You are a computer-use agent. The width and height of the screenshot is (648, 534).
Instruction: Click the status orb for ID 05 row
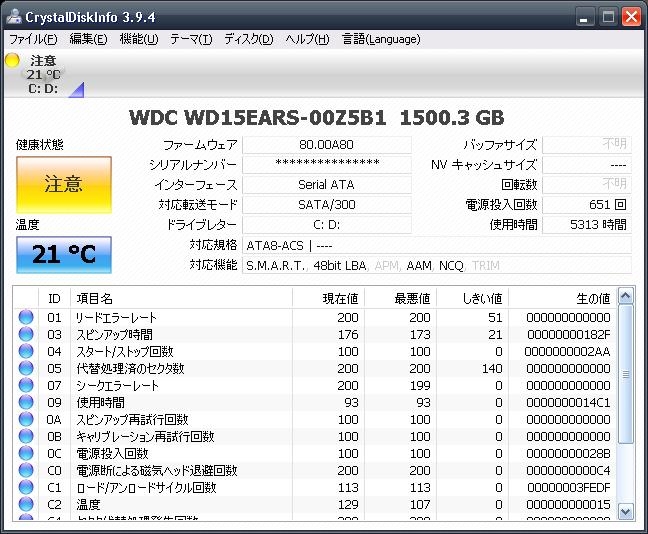point(27,368)
